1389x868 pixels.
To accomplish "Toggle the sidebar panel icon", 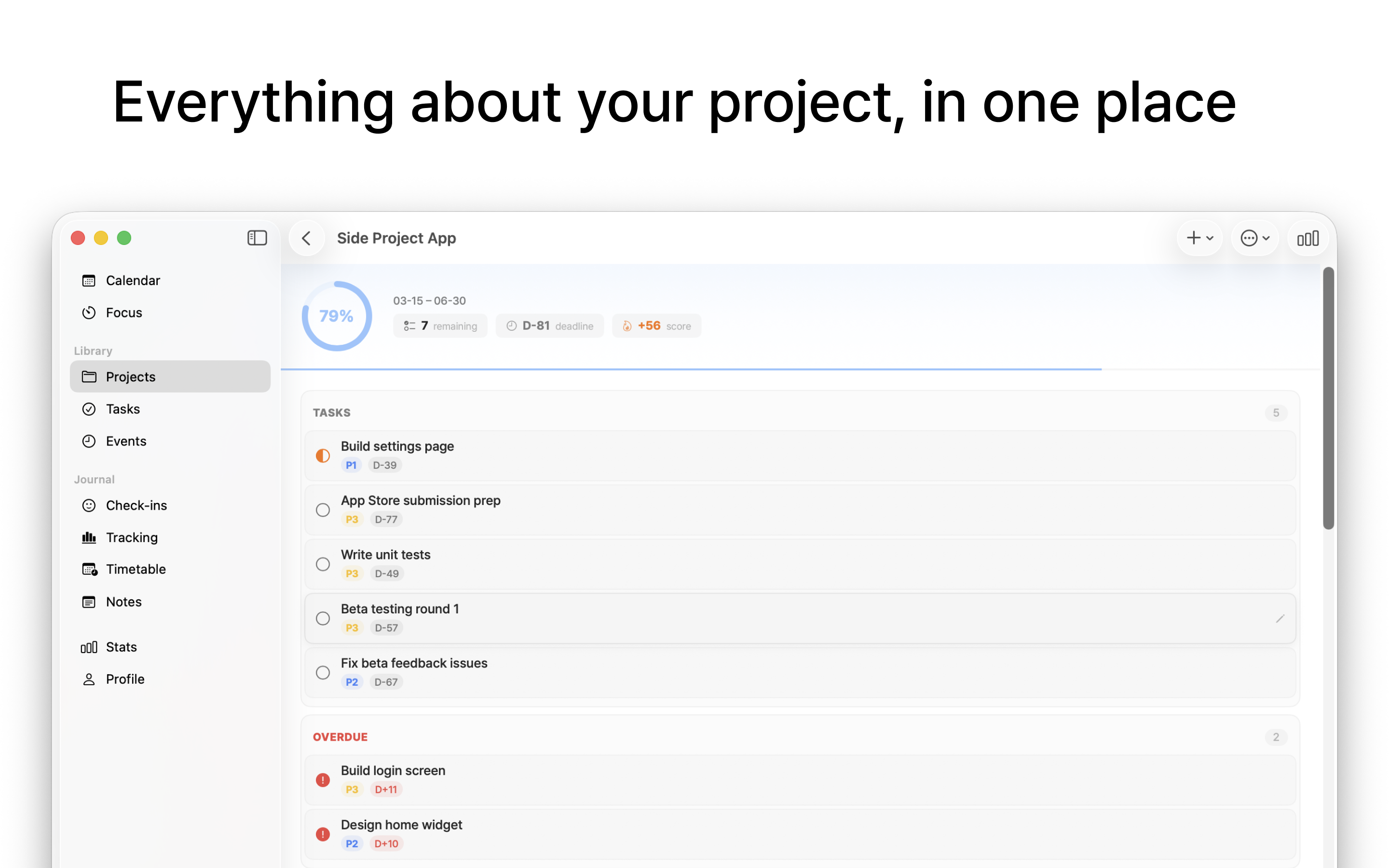I will pos(257,238).
